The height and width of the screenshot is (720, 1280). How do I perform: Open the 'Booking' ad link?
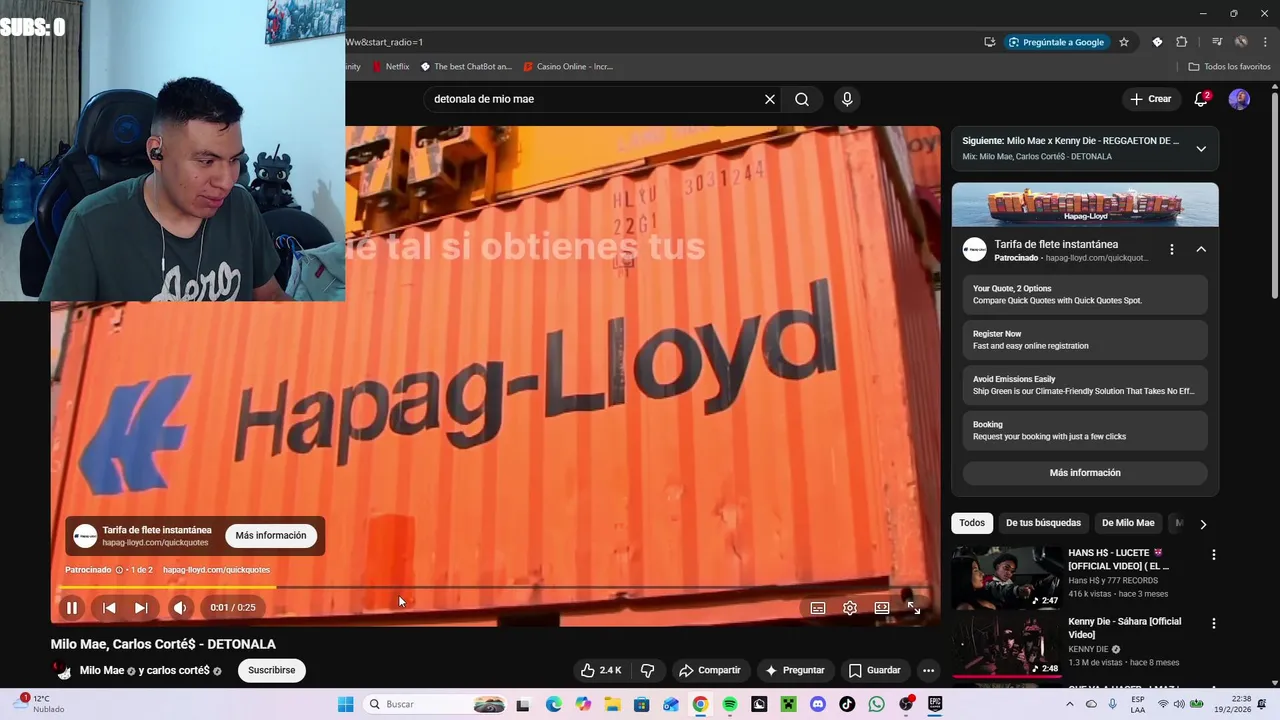tap(1085, 431)
